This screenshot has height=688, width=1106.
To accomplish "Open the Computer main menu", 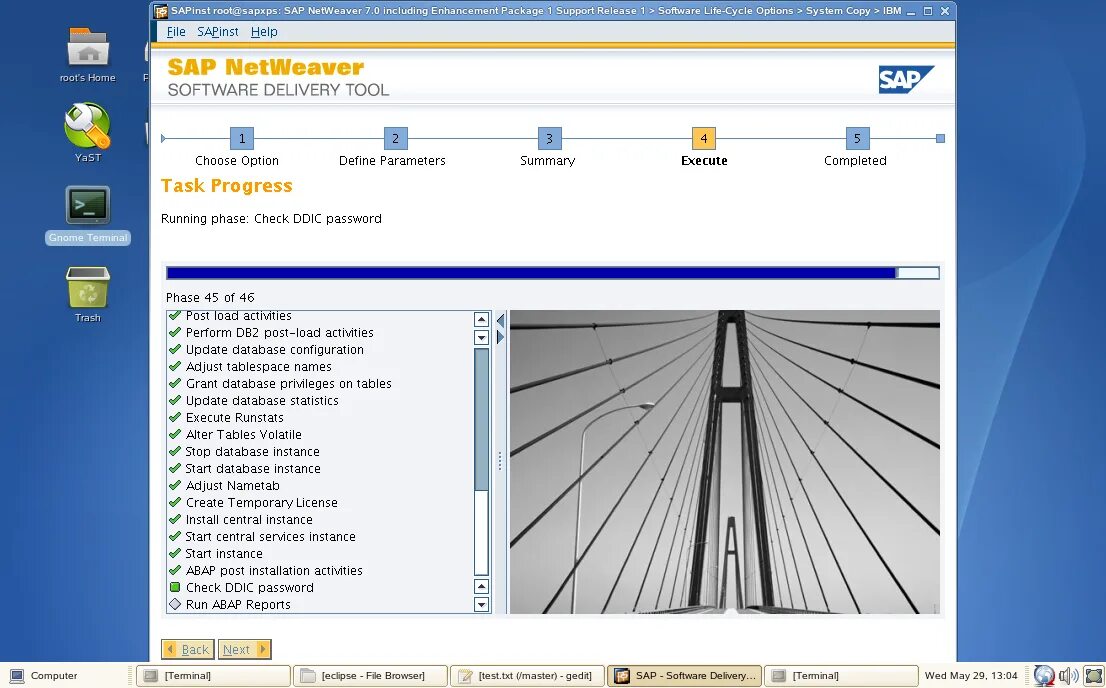I will click(x=44, y=675).
